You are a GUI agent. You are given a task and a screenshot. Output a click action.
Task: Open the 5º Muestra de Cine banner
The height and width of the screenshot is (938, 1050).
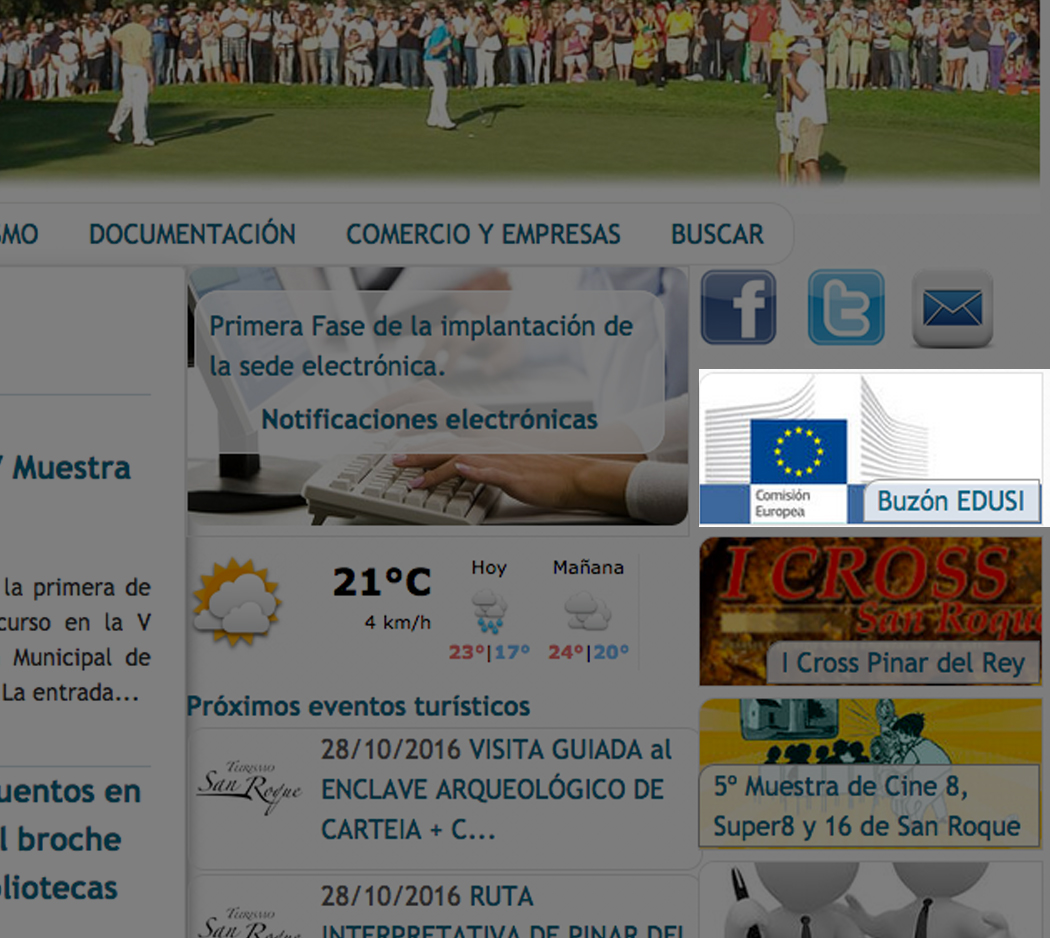(866, 806)
